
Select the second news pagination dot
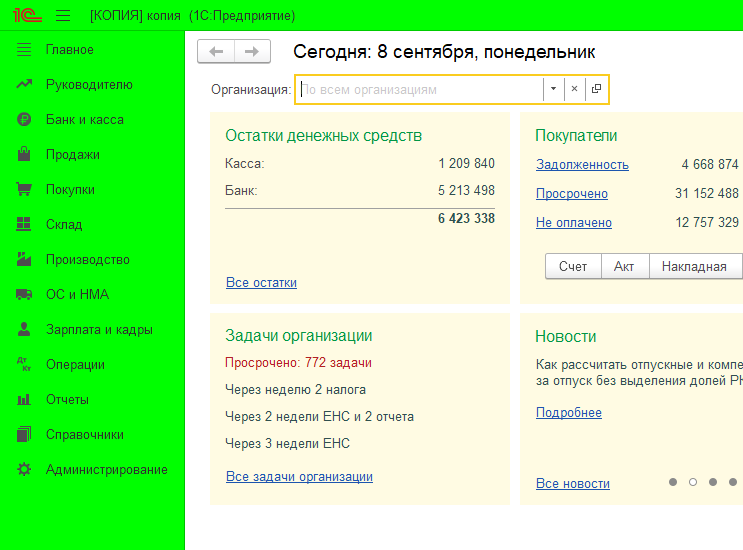click(x=692, y=482)
